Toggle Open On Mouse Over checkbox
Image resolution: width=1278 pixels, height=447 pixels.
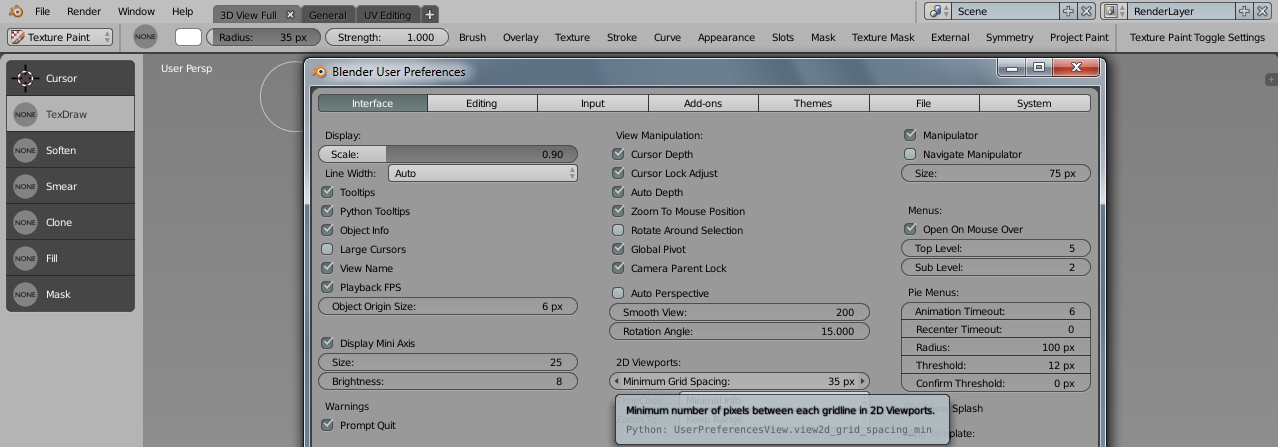coord(910,229)
